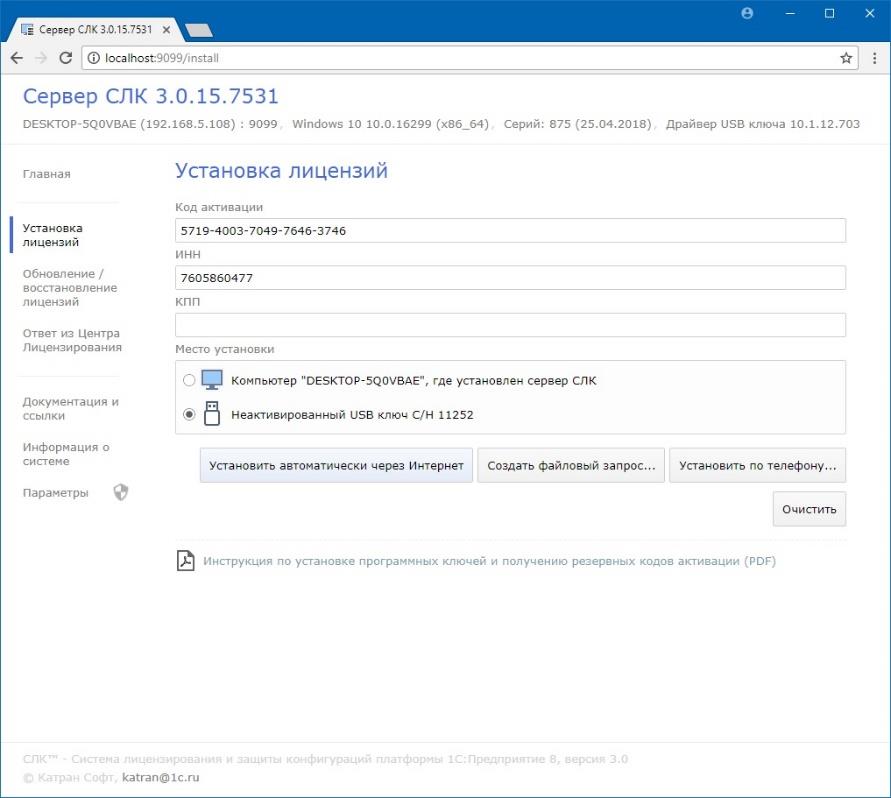
Task: Go to Обновление / восстановление лицензий
Action: click(70, 288)
